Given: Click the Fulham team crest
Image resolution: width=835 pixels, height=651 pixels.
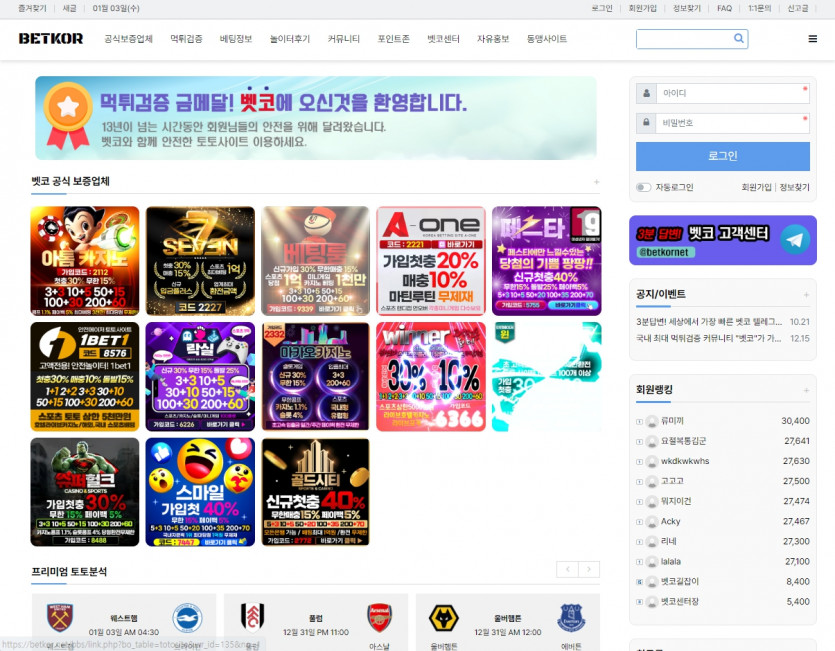Looking at the screenshot, I should tap(252, 617).
